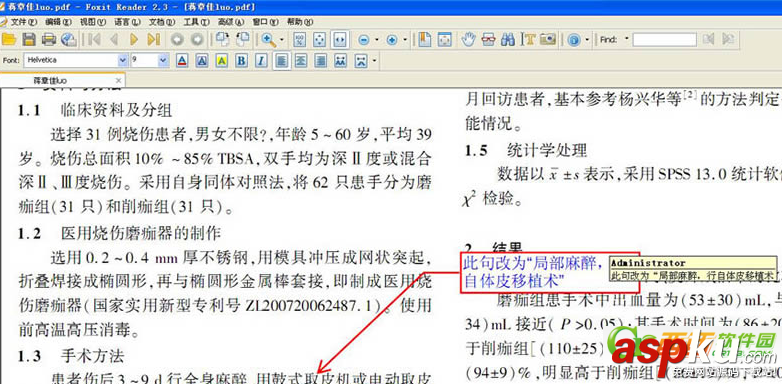The width and height of the screenshot is (782, 384).
Task: Select the snapshot camera tool
Action: [x=548, y=40]
